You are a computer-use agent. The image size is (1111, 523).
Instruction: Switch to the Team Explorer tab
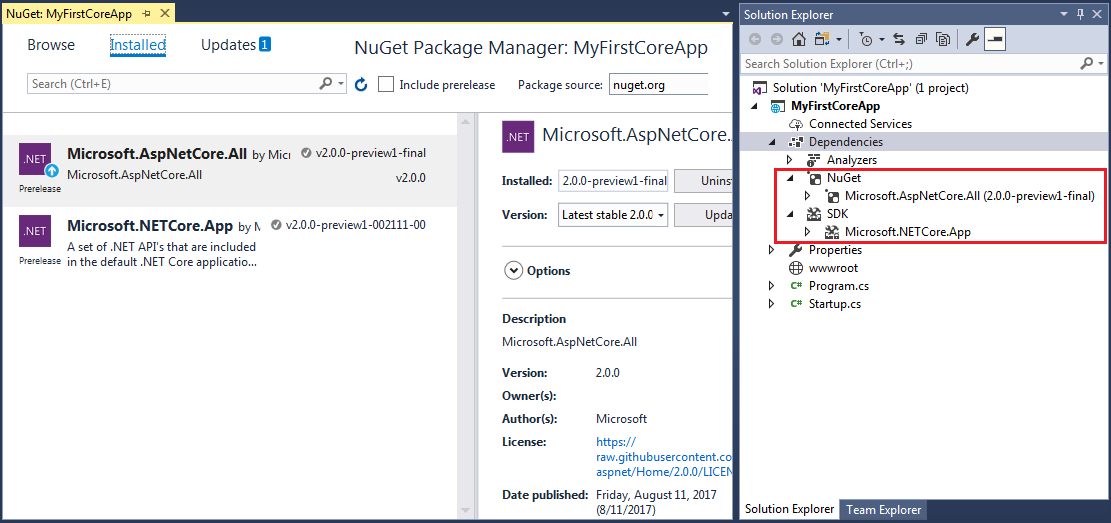pyautogui.click(x=884, y=510)
